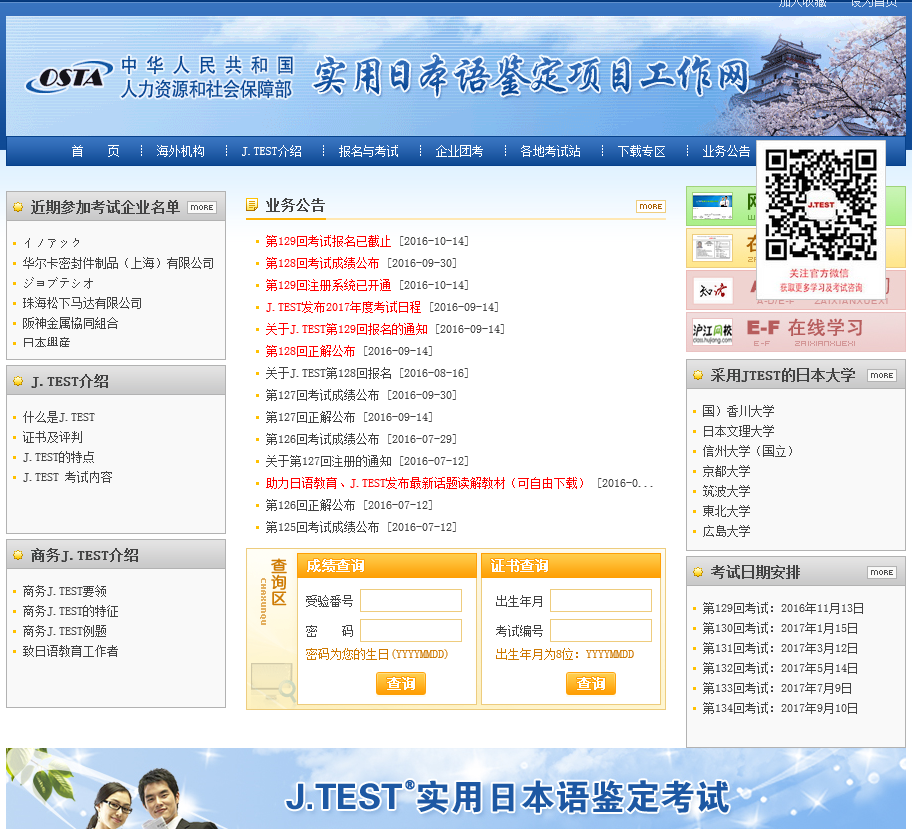Click MORE beside 业务公告 heading
The width and height of the screenshot is (912, 829).
pyautogui.click(x=651, y=207)
